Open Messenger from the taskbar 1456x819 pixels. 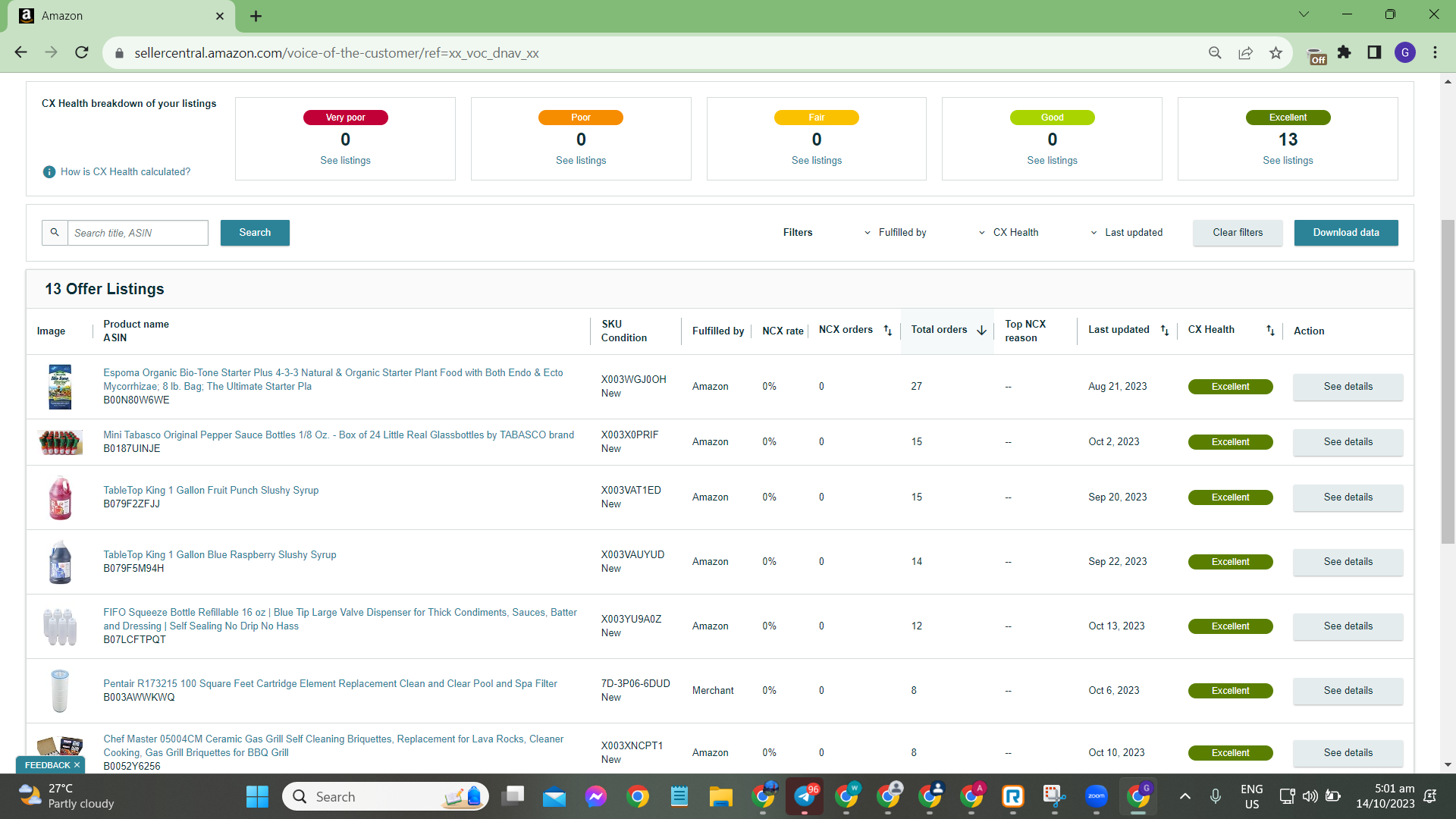tap(595, 796)
